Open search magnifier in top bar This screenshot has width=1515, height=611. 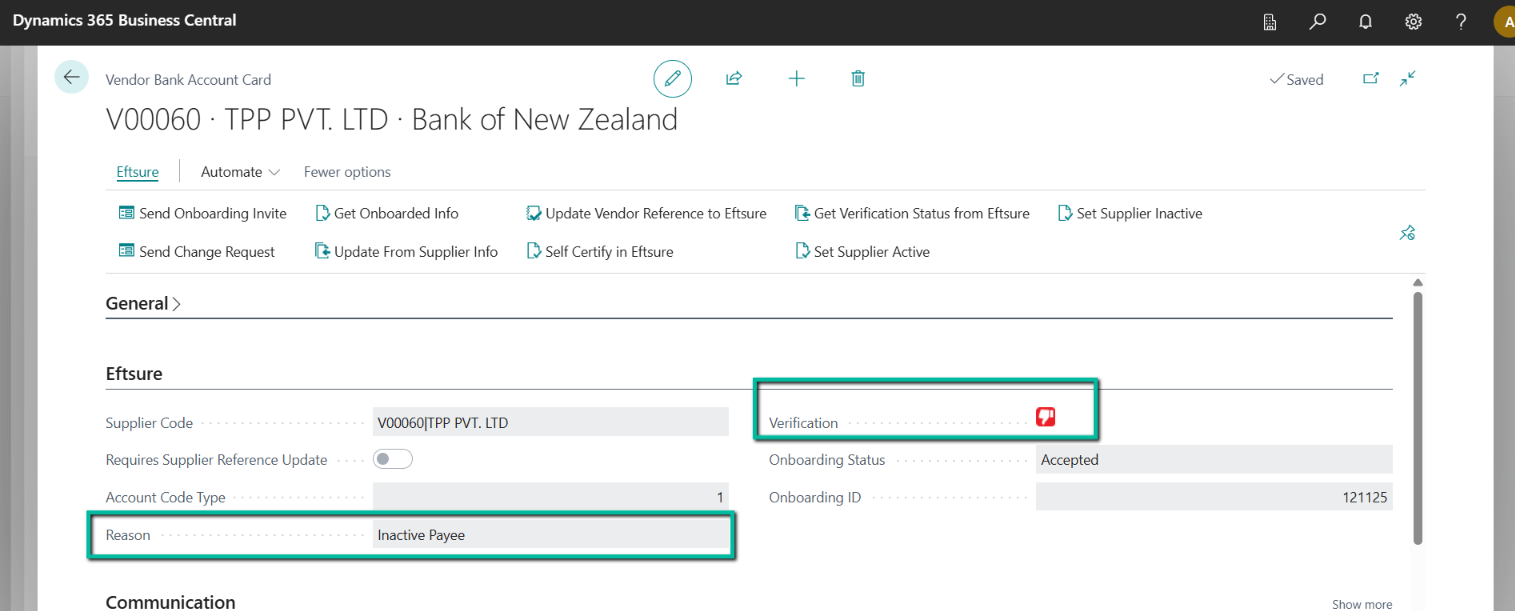[x=1318, y=21]
